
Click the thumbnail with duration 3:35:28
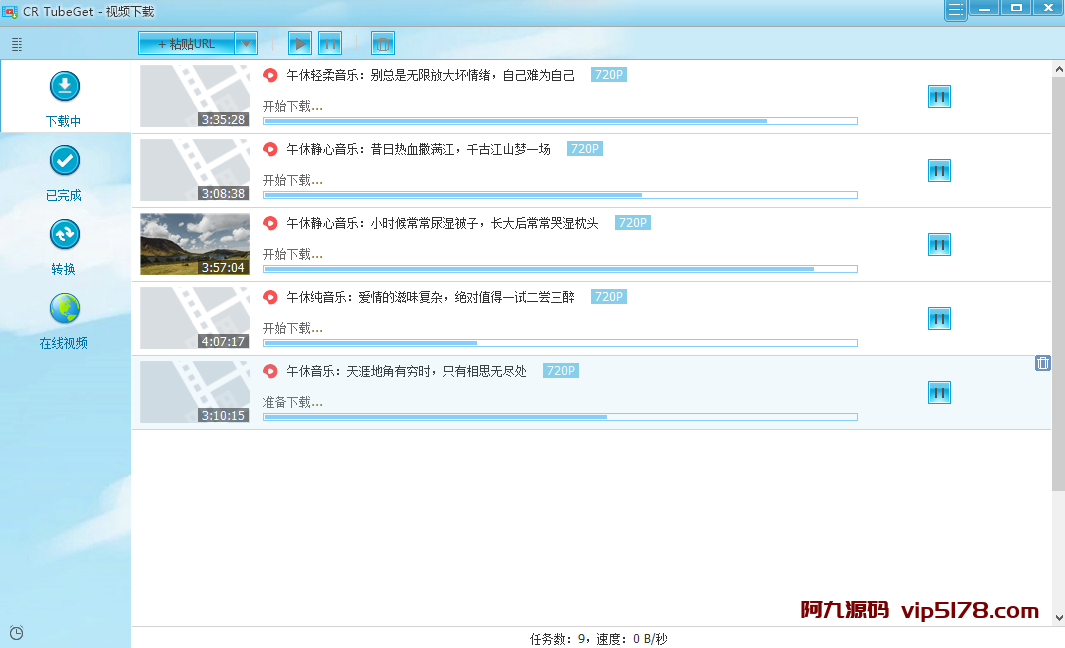pyautogui.click(x=195, y=96)
